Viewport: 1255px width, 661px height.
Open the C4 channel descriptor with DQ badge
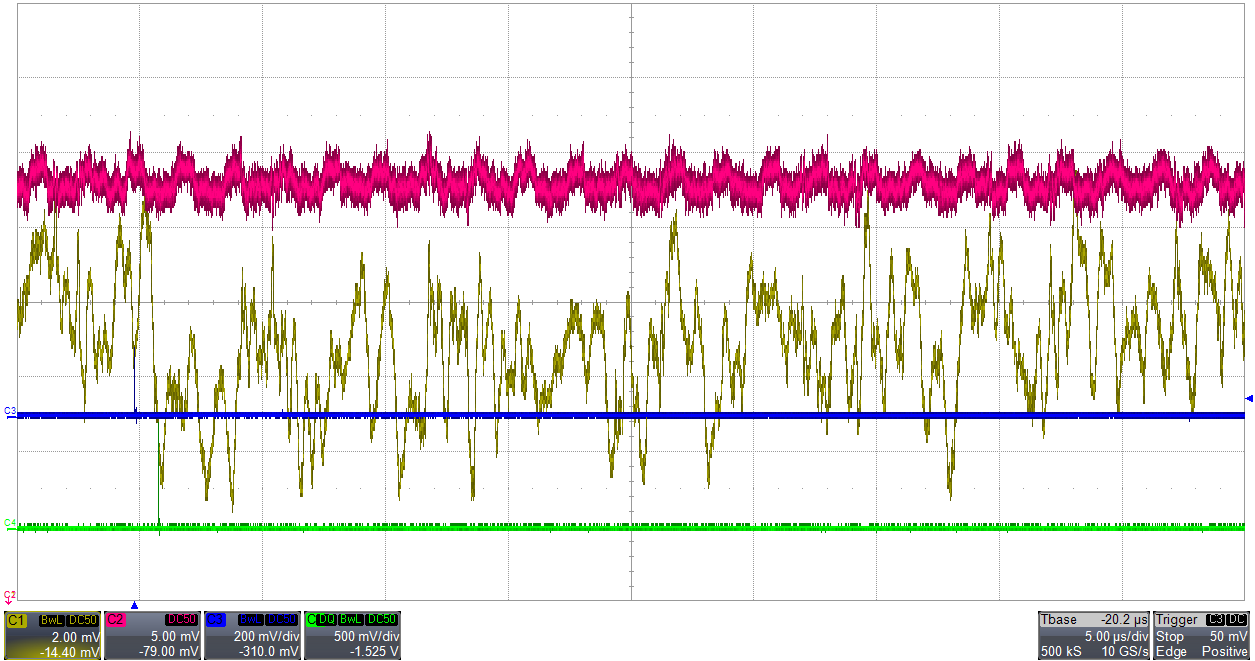point(352,635)
